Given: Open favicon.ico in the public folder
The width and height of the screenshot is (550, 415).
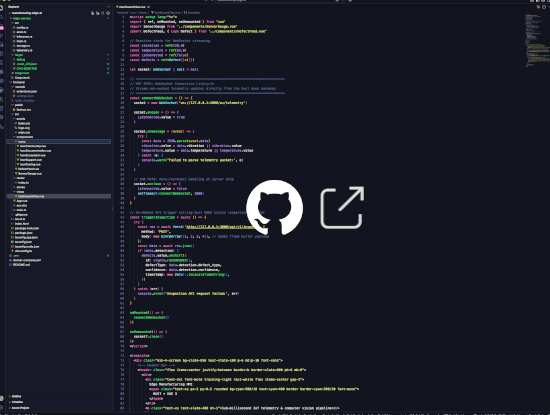Looking at the screenshot, I should 24,109.
